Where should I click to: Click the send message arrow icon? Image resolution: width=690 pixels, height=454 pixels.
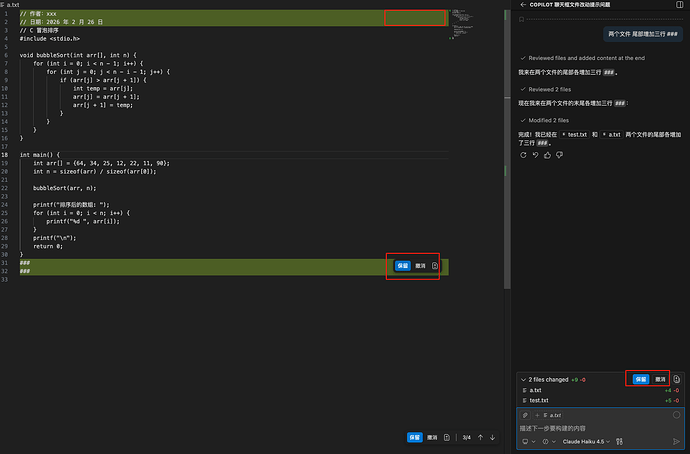pos(676,441)
